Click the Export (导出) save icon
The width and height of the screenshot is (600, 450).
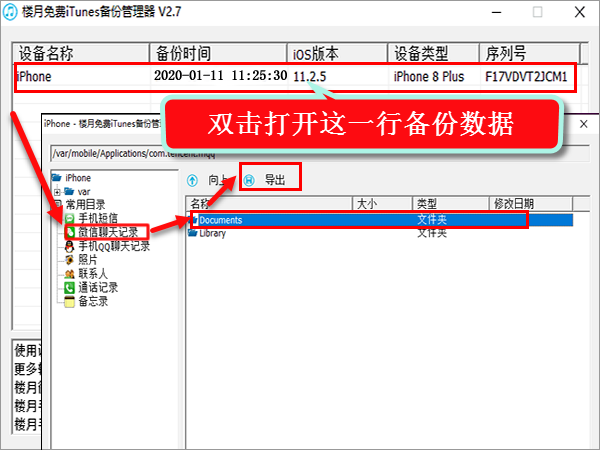pyautogui.click(x=249, y=180)
